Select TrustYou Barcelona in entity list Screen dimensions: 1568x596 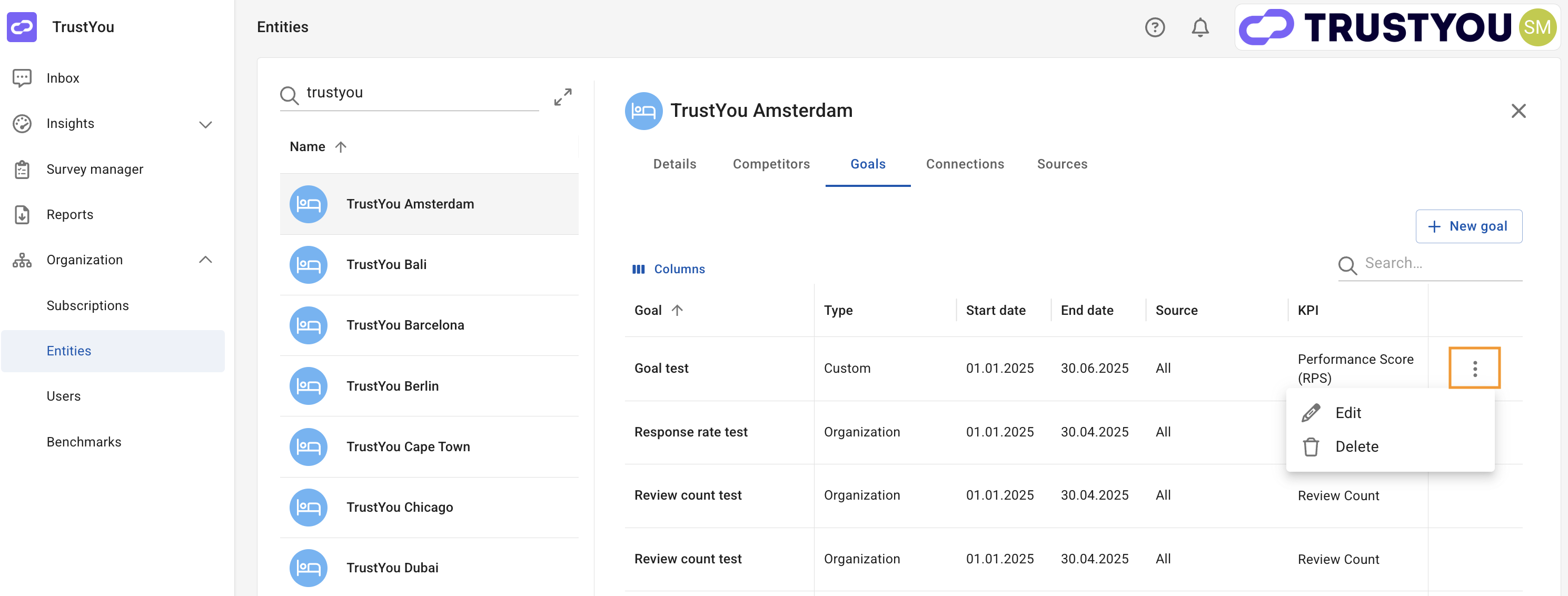click(x=429, y=325)
